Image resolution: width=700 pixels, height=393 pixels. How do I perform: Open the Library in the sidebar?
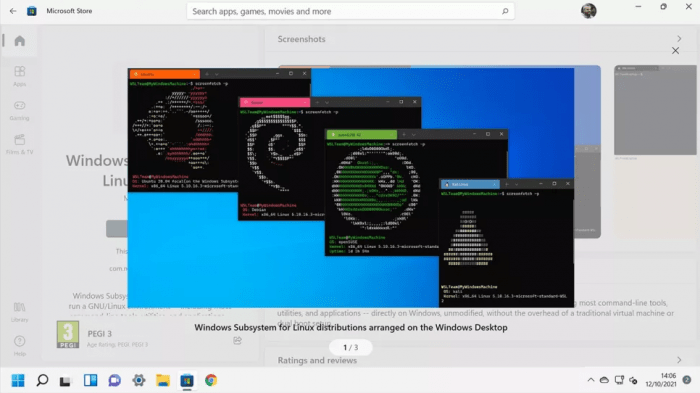point(19,312)
